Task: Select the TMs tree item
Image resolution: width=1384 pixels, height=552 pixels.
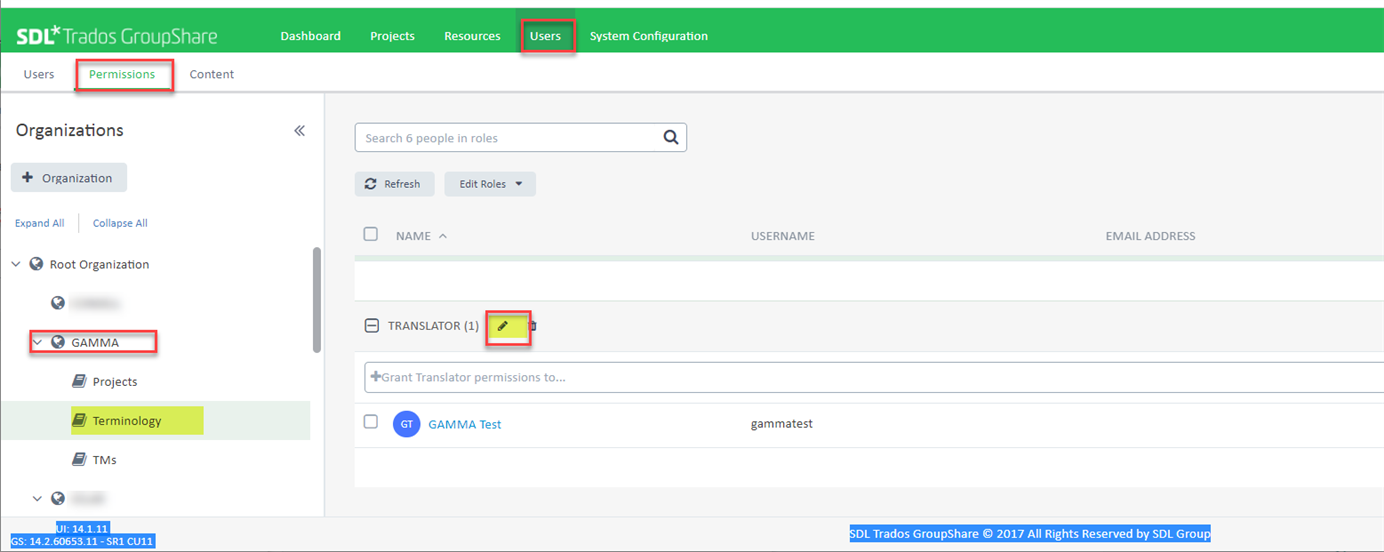Action: (x=105, y=460)
